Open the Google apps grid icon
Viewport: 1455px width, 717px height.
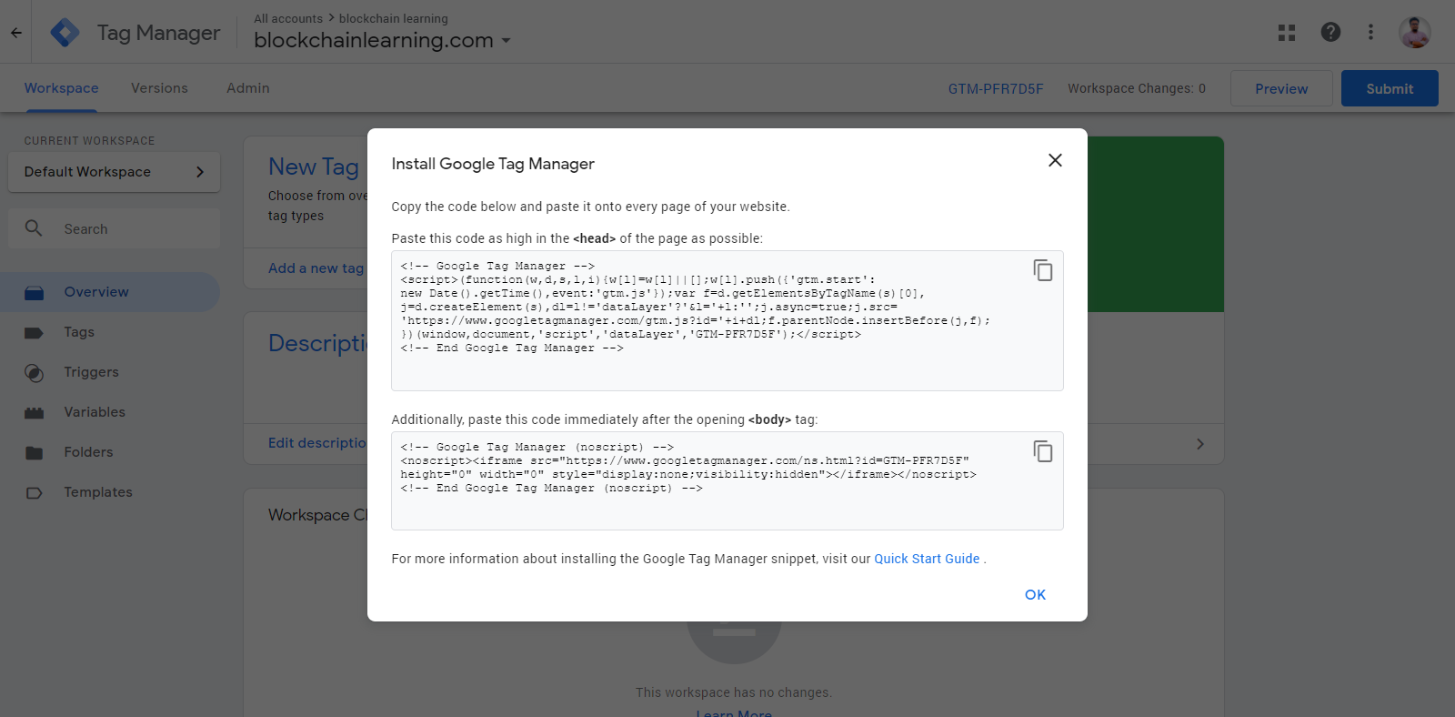1287,32
